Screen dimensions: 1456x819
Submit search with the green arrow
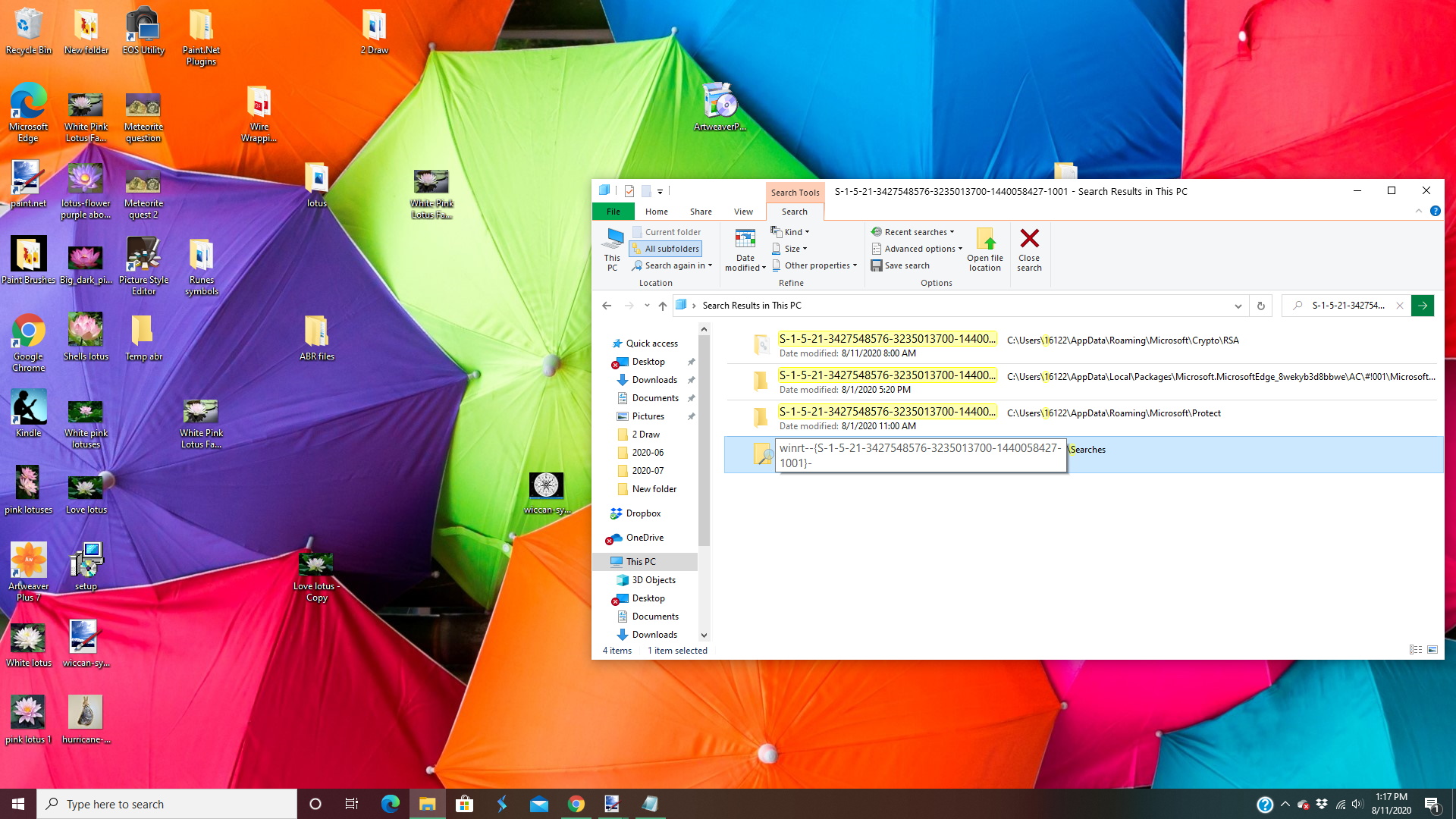[1423, 306]
